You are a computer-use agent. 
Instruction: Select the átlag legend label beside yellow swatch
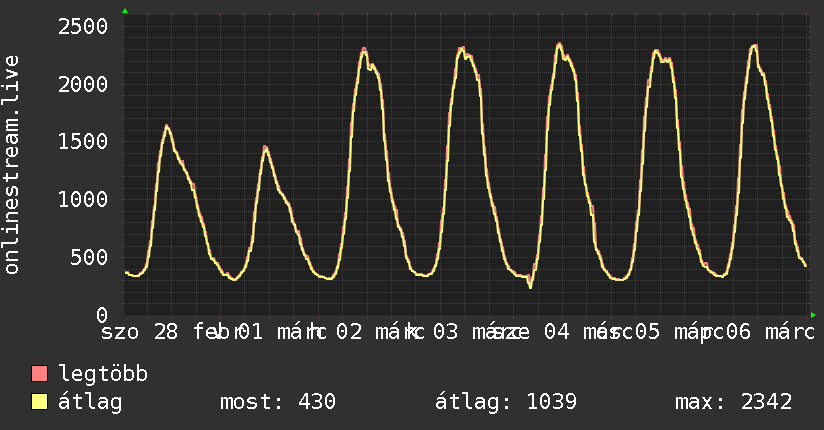90,402
